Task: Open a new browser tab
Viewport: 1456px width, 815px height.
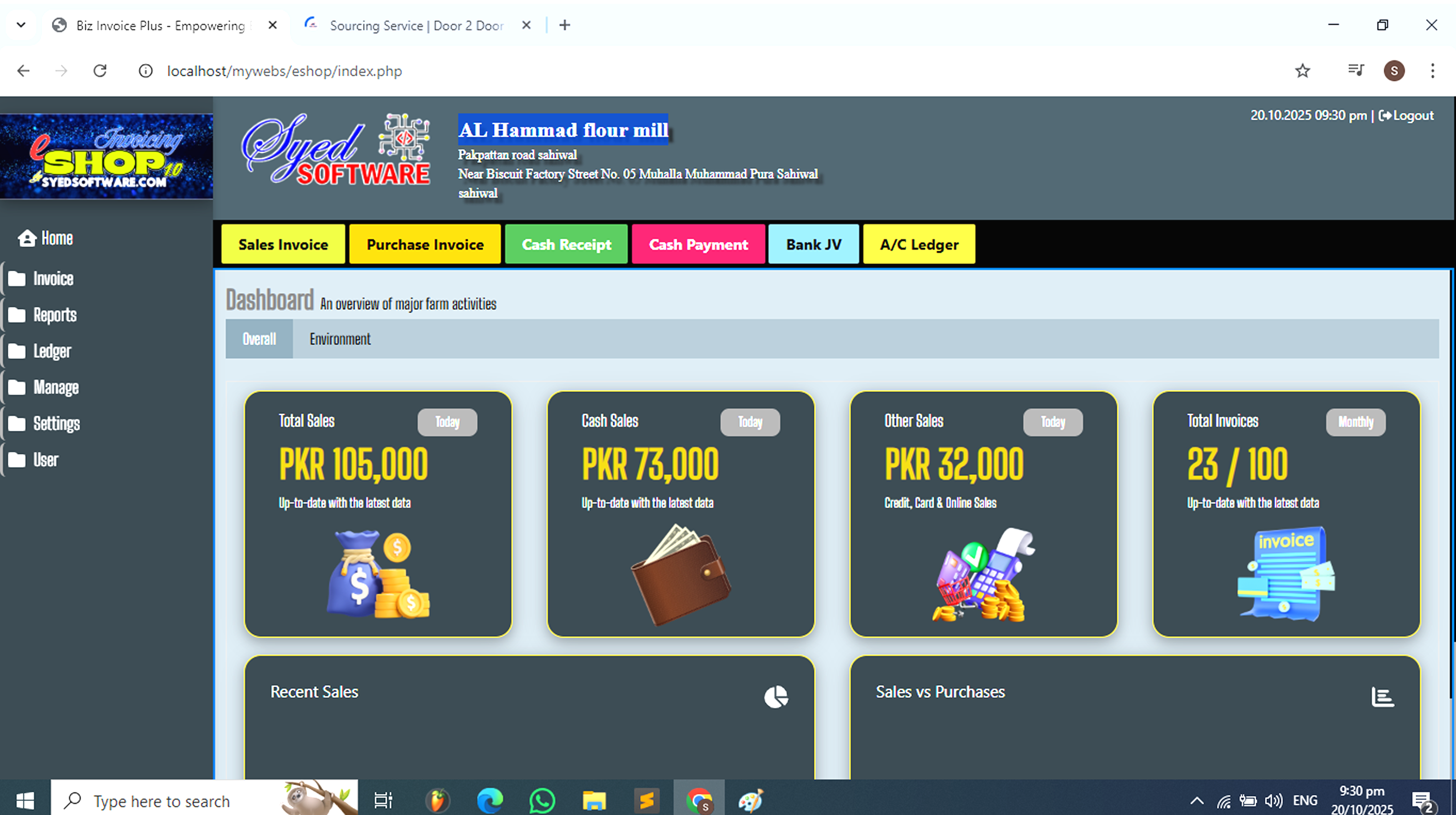Action: 564,25
